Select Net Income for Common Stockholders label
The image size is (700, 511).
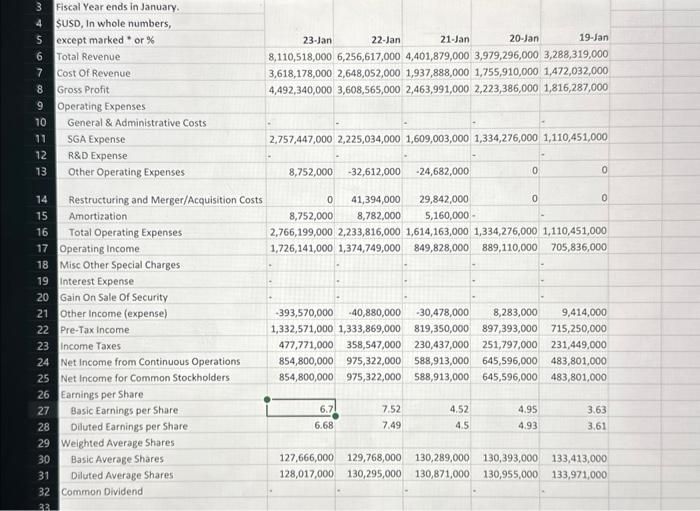tap(145, 378)
